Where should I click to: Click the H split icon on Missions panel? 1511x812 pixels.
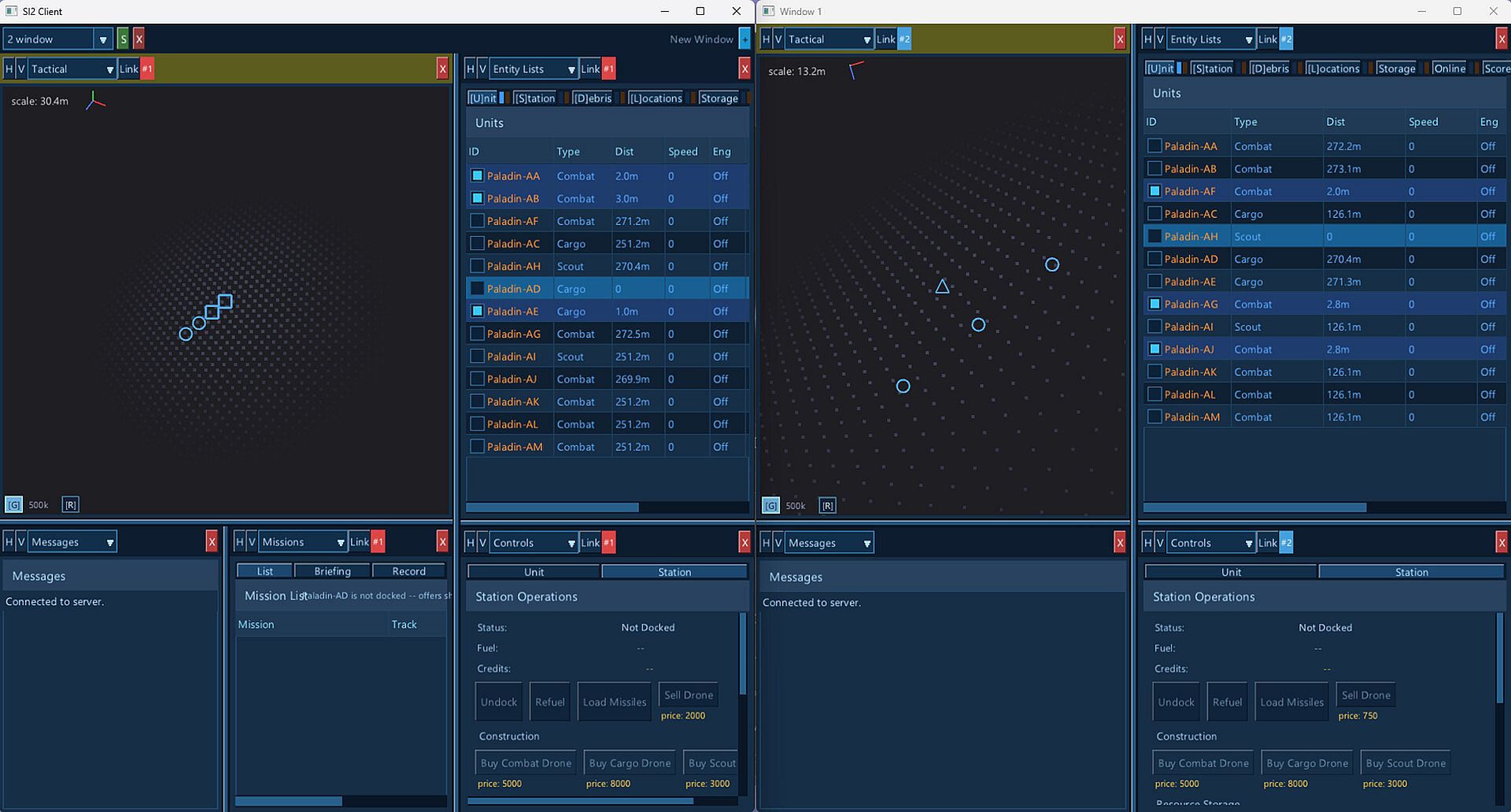[x=239, y=541]
